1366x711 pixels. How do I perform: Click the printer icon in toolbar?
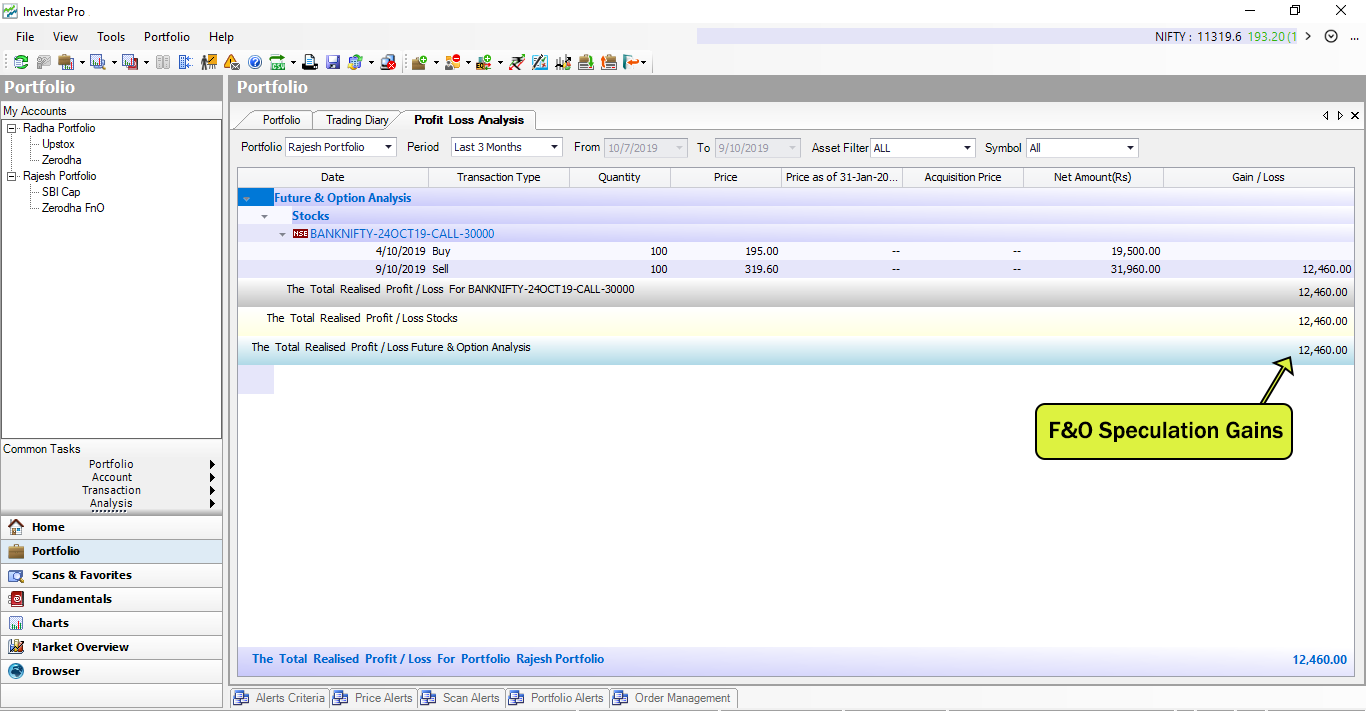pos(310,62)
